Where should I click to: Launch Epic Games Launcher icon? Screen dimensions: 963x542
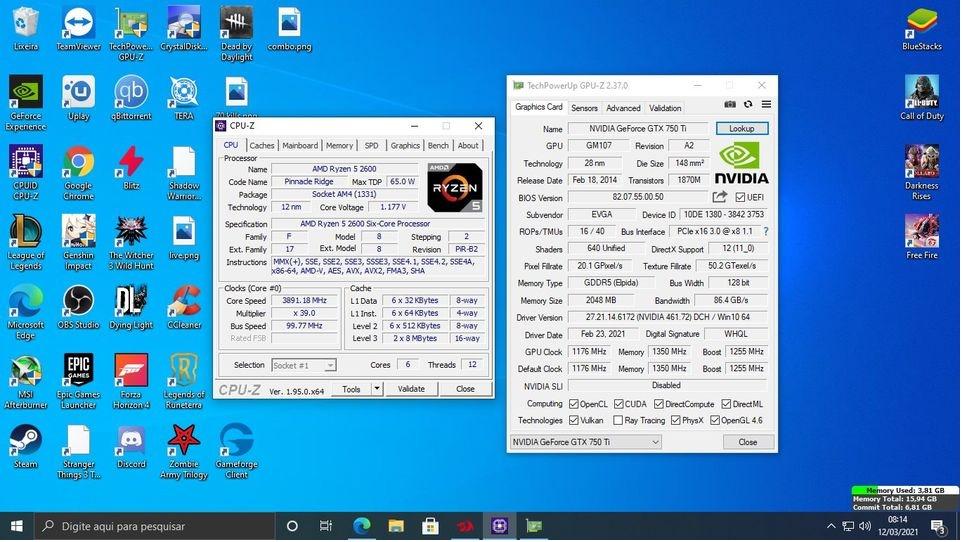[79, 382]
